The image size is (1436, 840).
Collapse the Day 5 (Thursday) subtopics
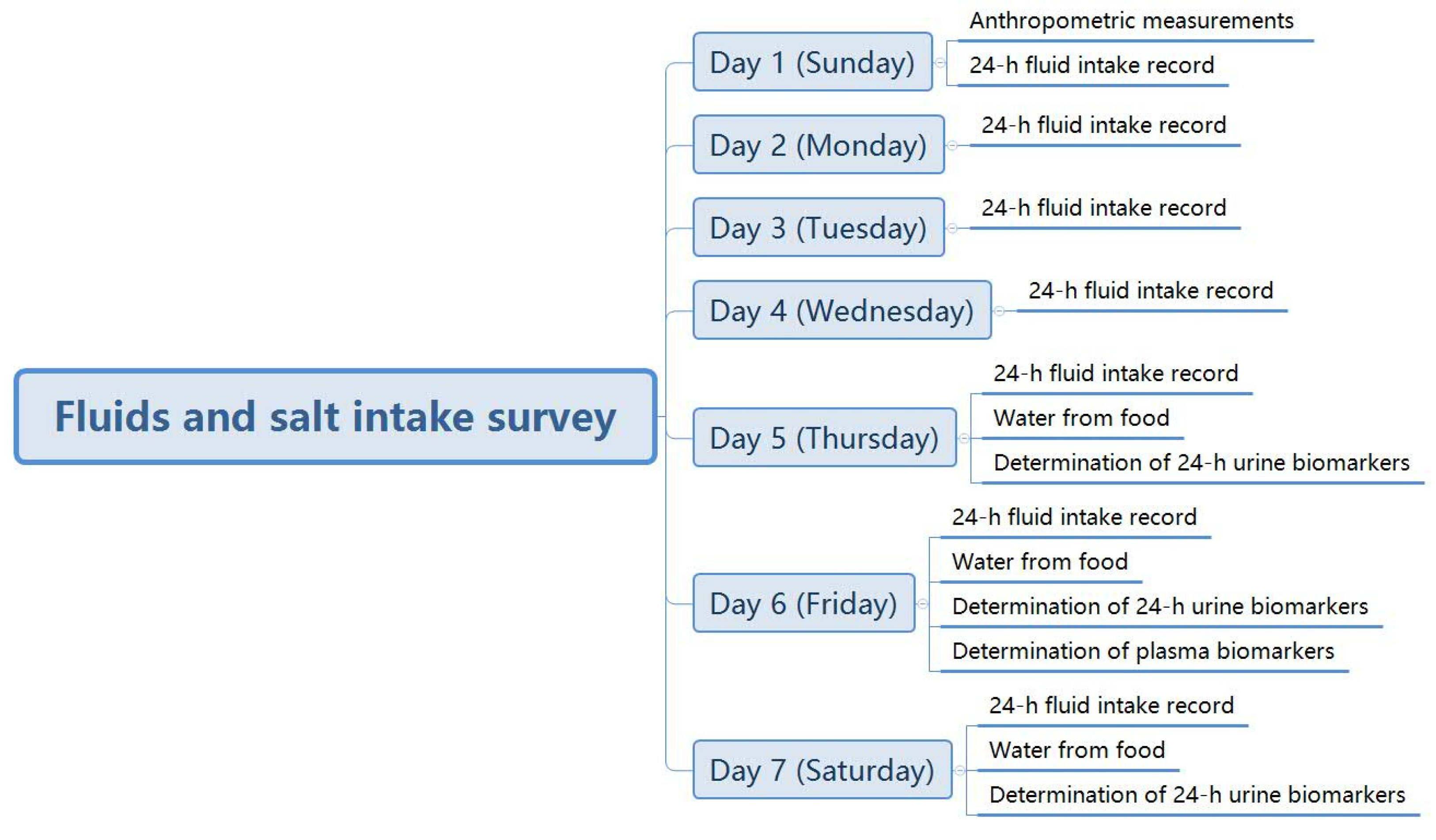pyautogui.click(x=964, y=438)
